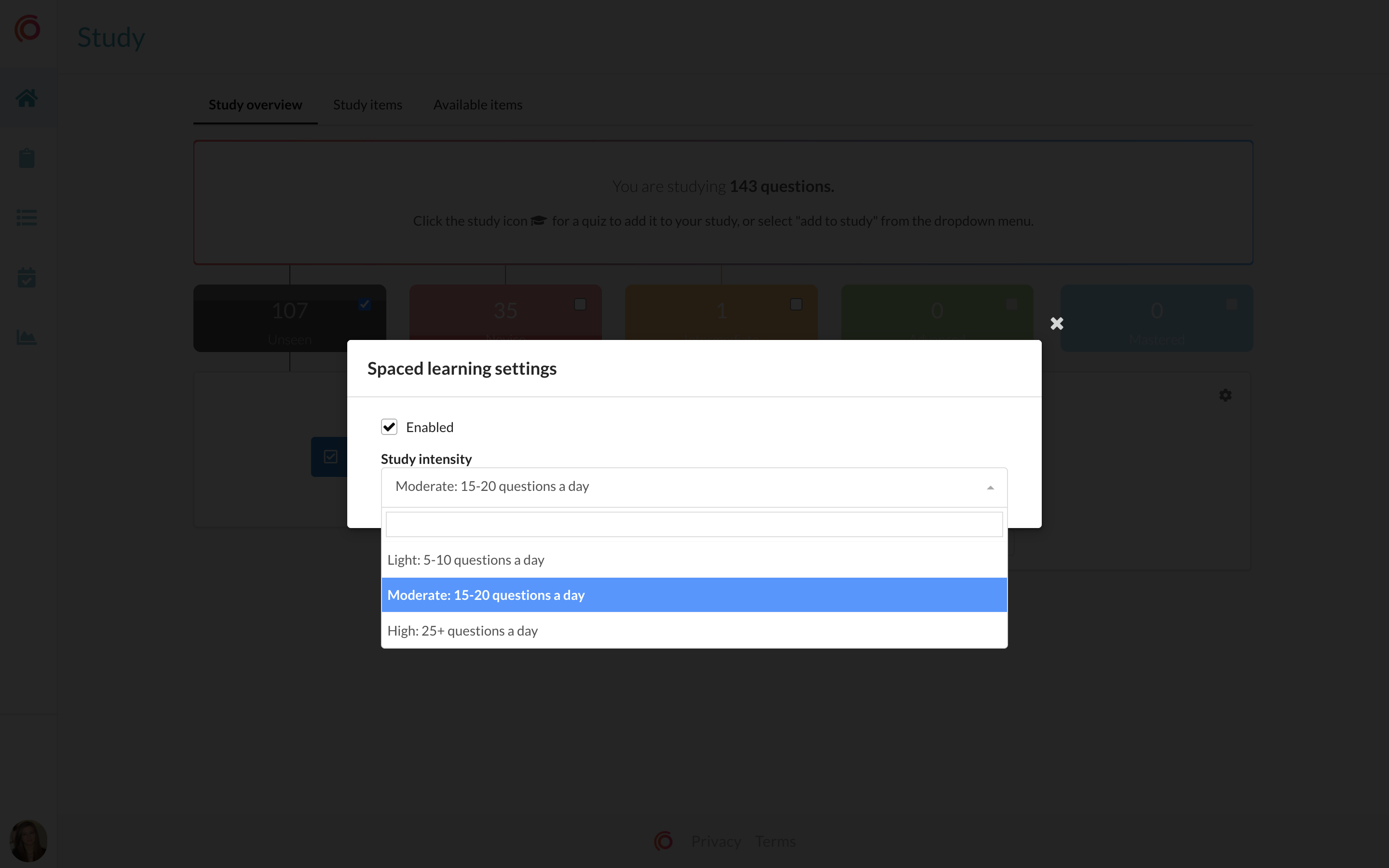Close the Spaced learning settings dialog

point(1057,324)
